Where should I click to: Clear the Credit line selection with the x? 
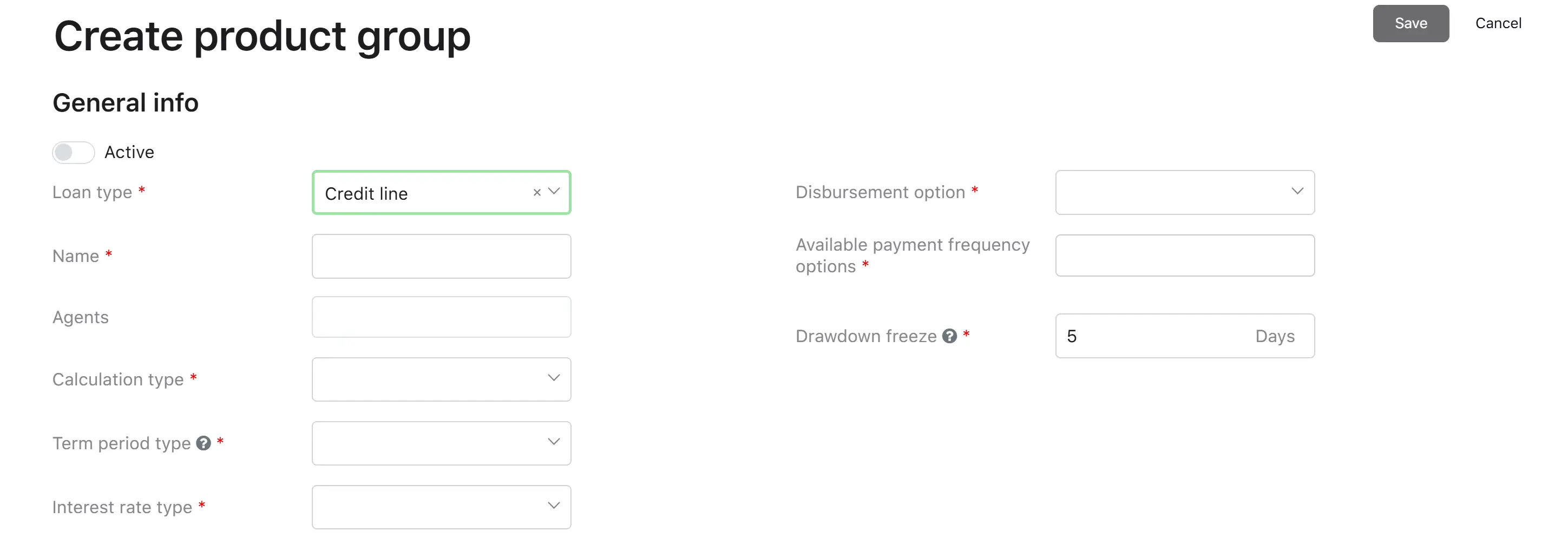coord(537,192)
